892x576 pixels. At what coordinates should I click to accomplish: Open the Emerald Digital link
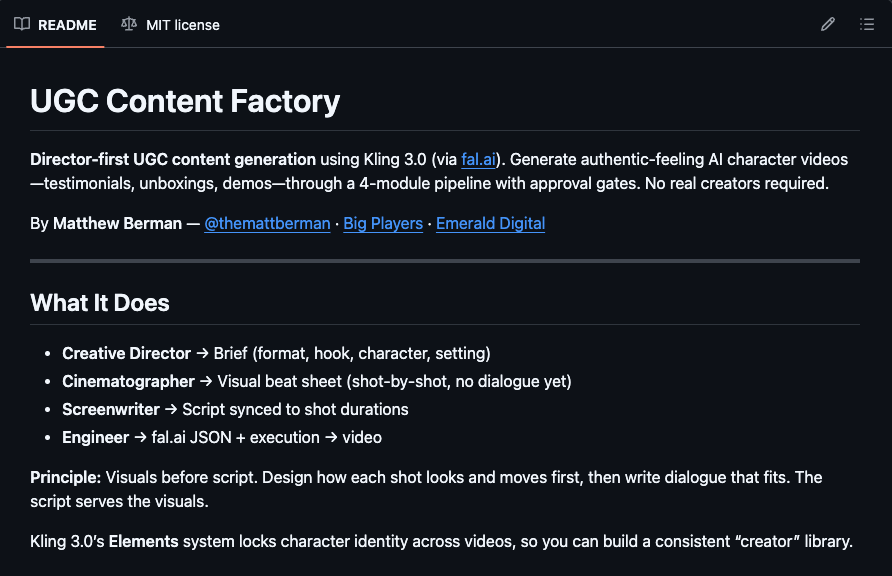(490, 223)
